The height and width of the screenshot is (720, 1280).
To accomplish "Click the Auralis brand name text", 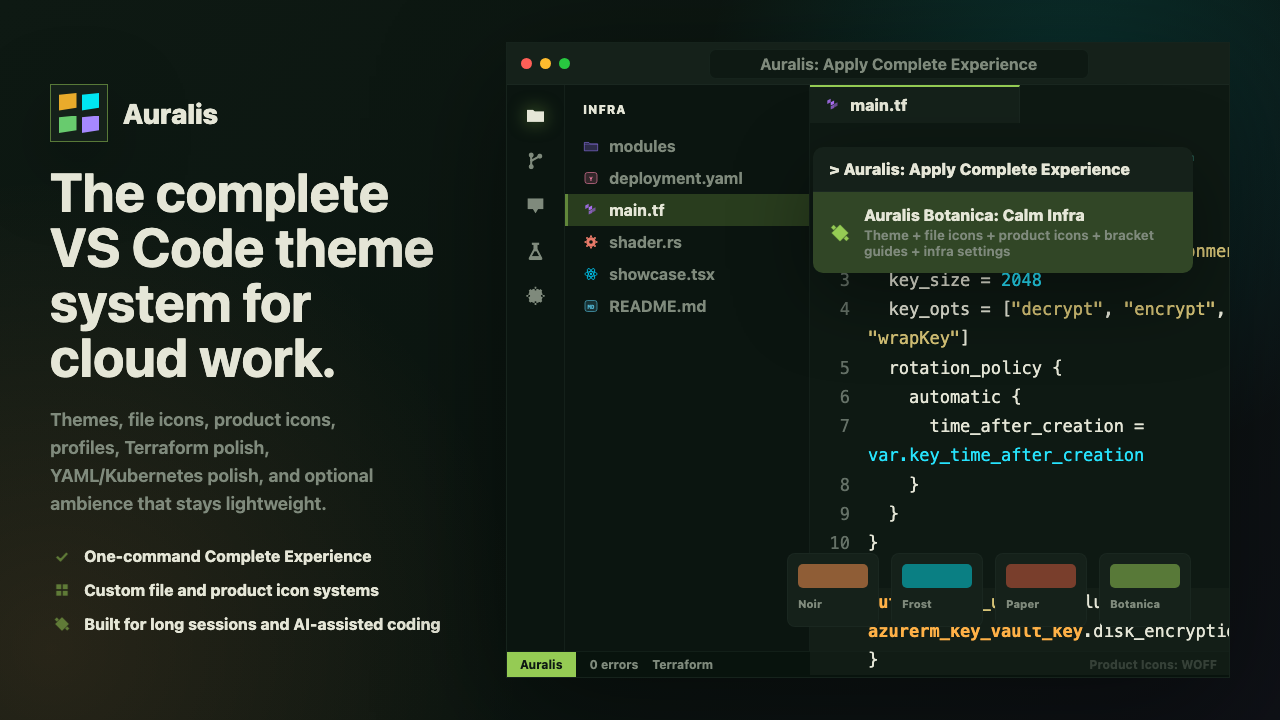I will tap(170, 114).
